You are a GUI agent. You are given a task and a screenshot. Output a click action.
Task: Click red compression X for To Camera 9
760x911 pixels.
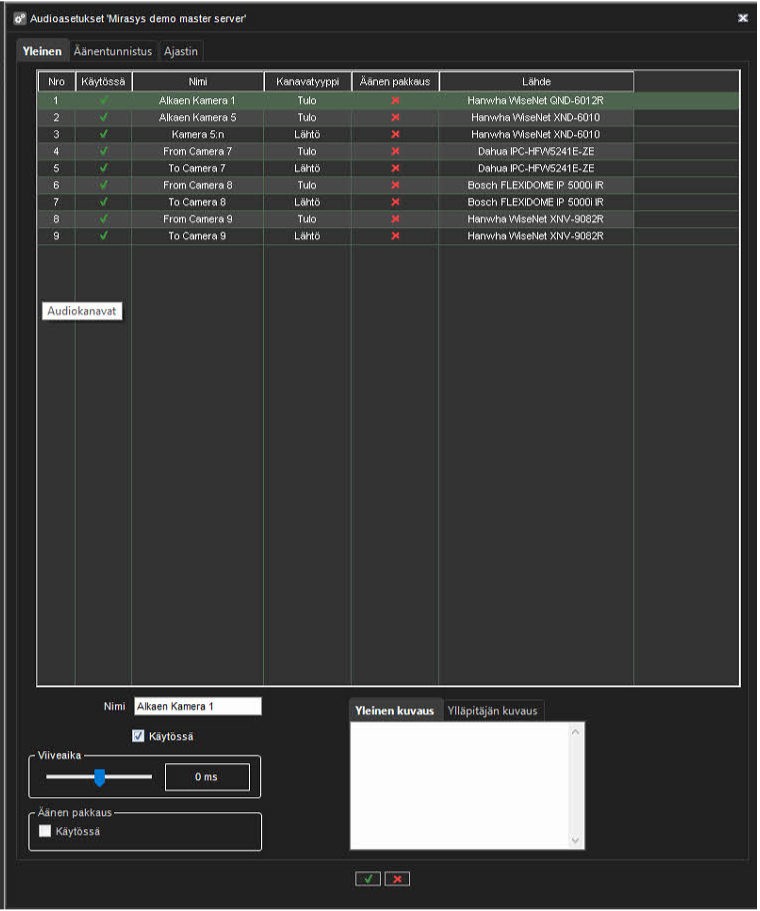pyautogui.click(x=395, y=236)
